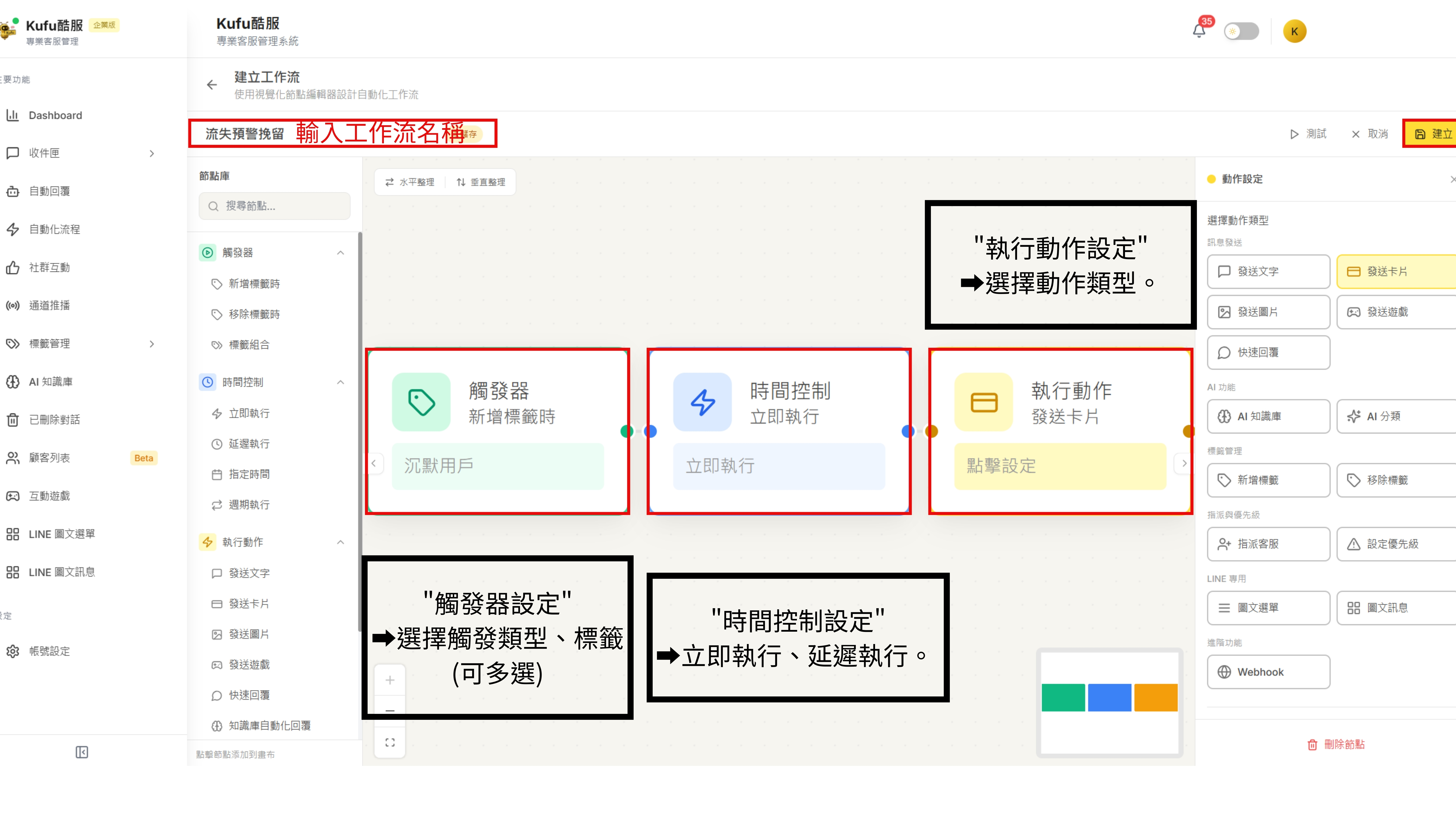Click the back arrow beside 建立工作流
The width and height of the screenshot is (1456, 819).
tap(212, 85)
